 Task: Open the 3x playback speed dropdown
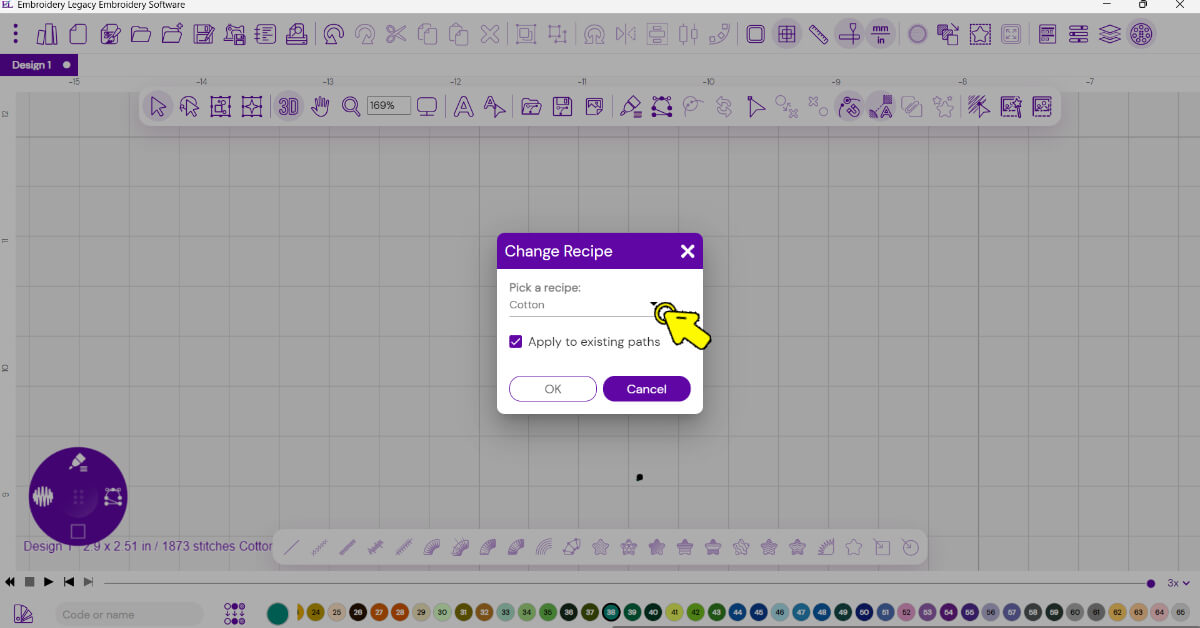pyautogui.click(x=1179, y=583)
